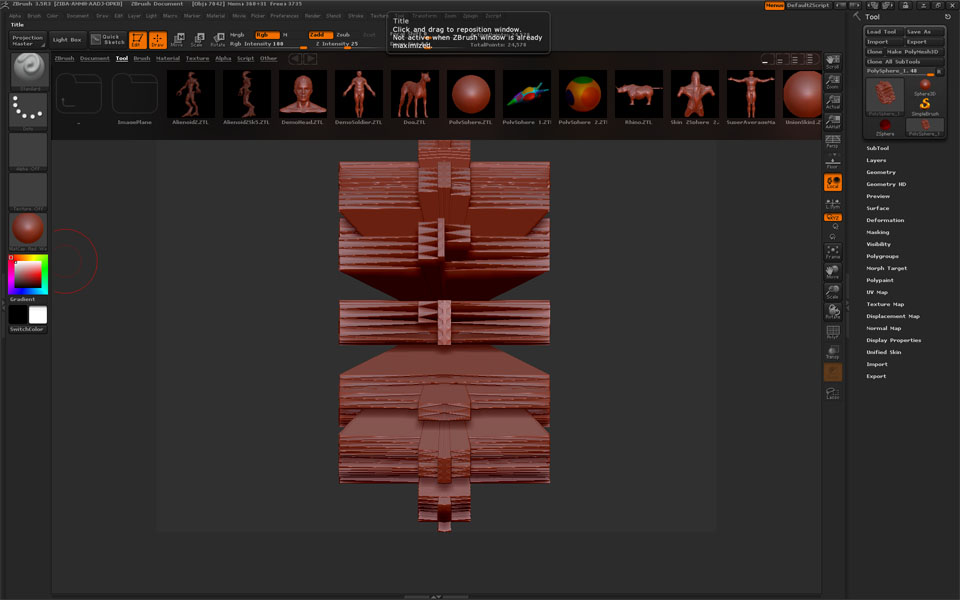Viewport: 960px width, 600px height.
Task: Adjust the Z Intensity slider
Action: (x=347, y=44)
